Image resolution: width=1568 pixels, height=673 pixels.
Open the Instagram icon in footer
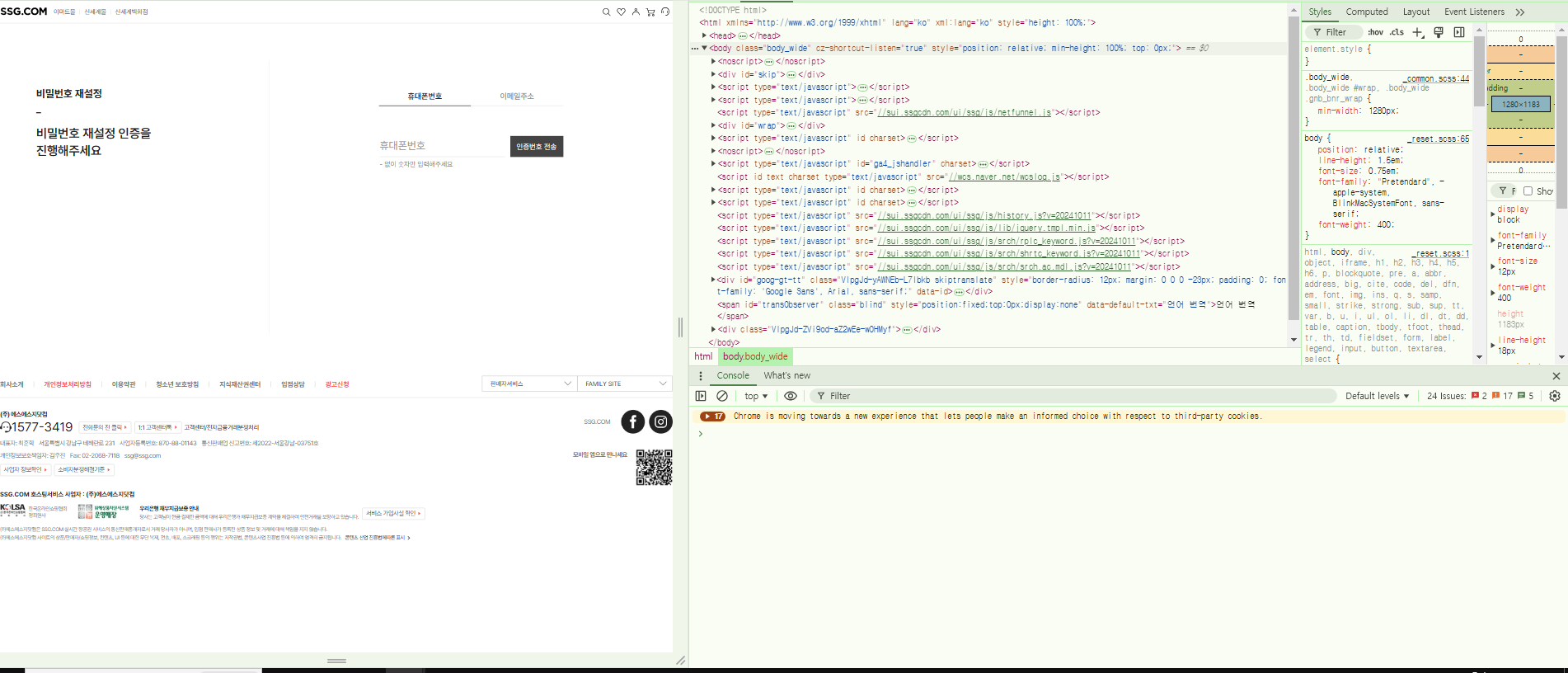(661, 421)
